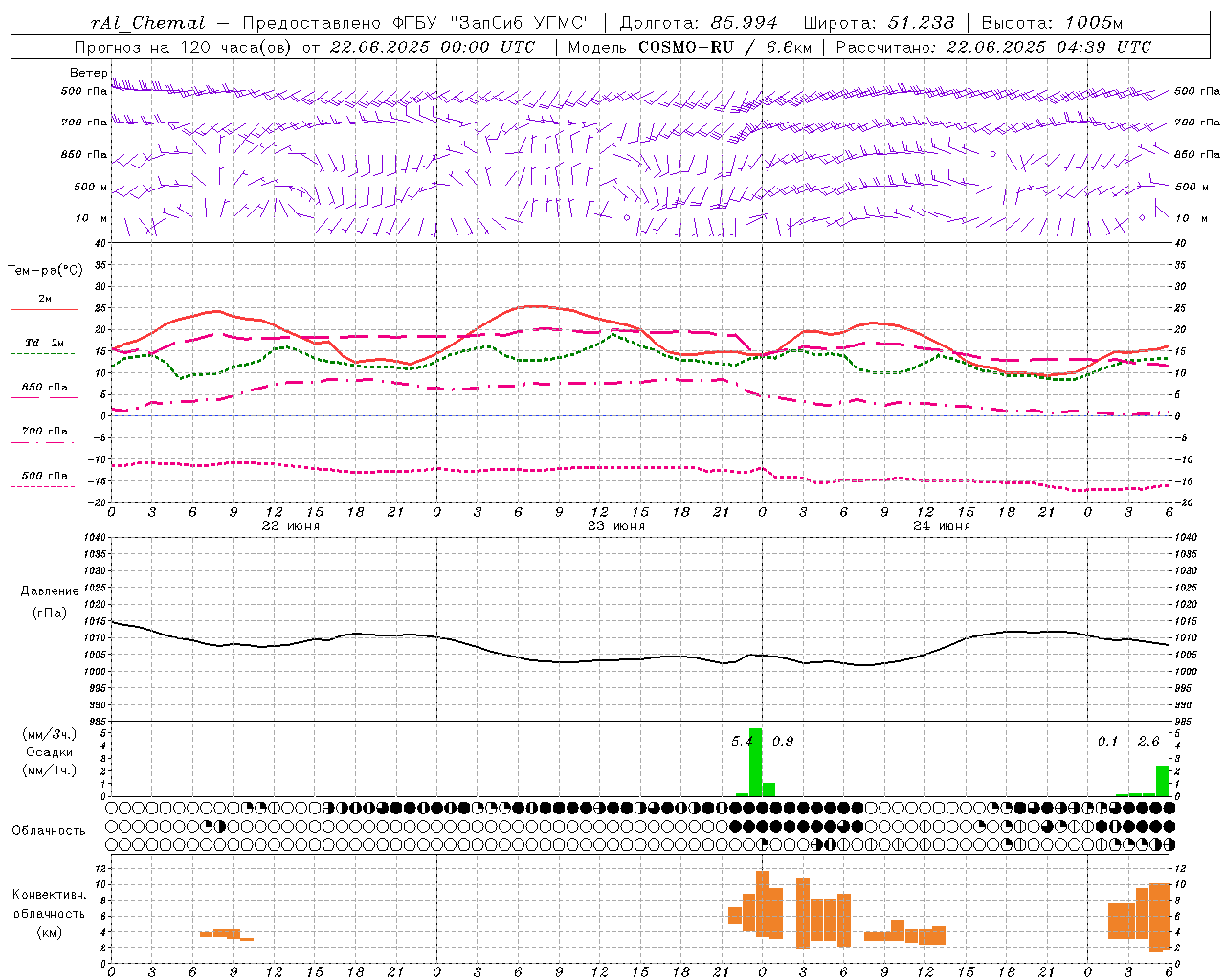Click the tallest green precipitation bar

pos(755,763)
